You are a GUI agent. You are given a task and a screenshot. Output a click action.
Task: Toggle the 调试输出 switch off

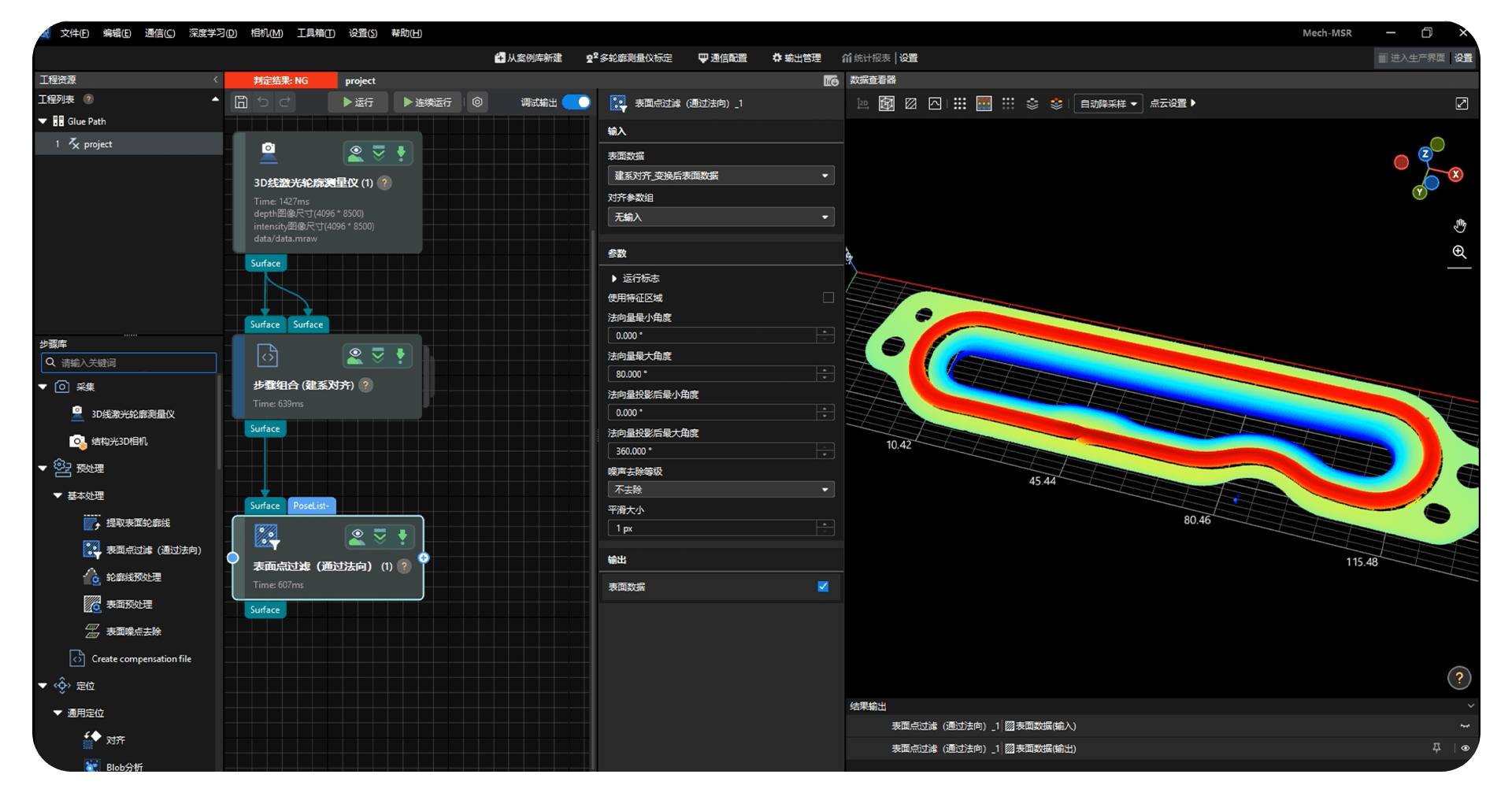tap(576, 102)
